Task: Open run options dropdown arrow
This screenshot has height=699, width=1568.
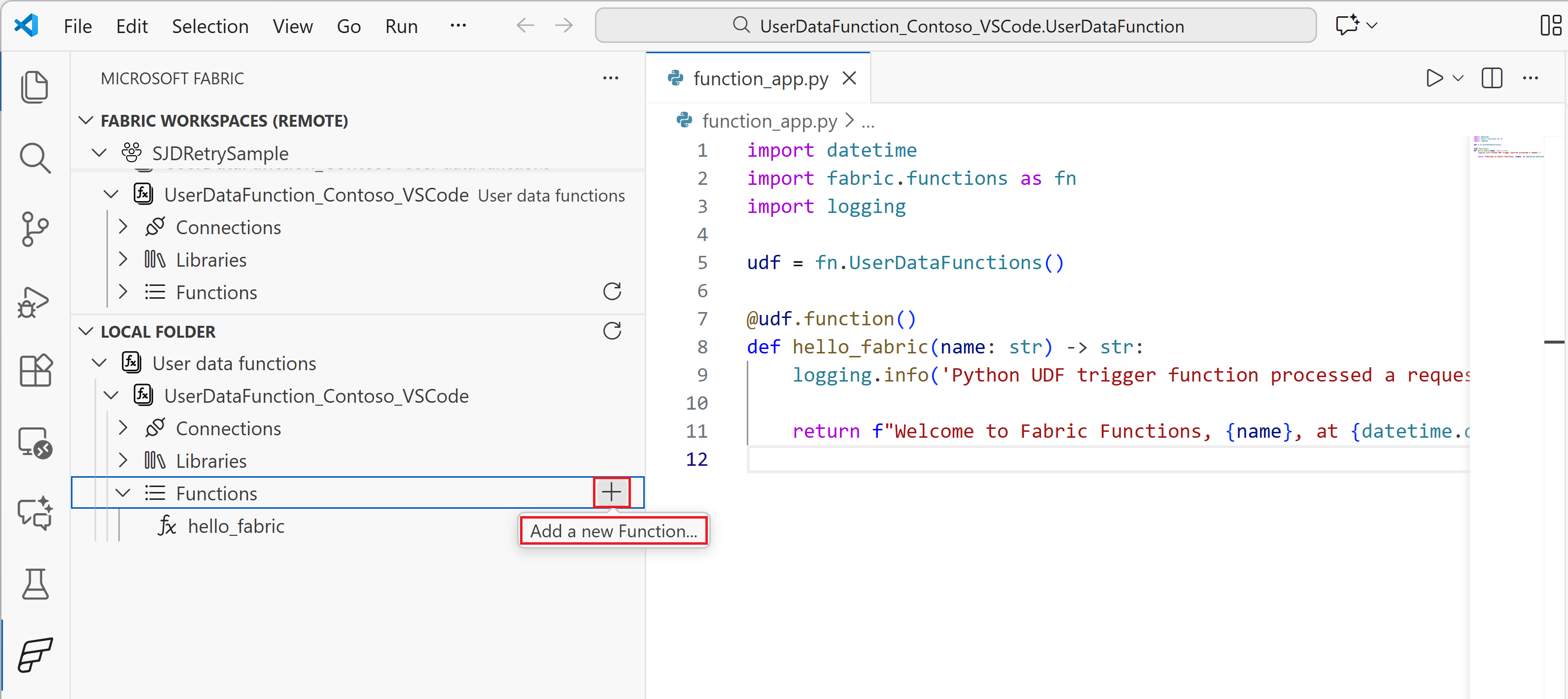Action: click(x=1458, y=78)
